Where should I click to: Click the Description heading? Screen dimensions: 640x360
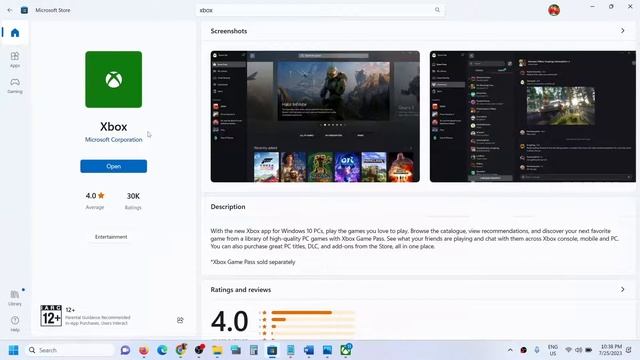point(228,207)
